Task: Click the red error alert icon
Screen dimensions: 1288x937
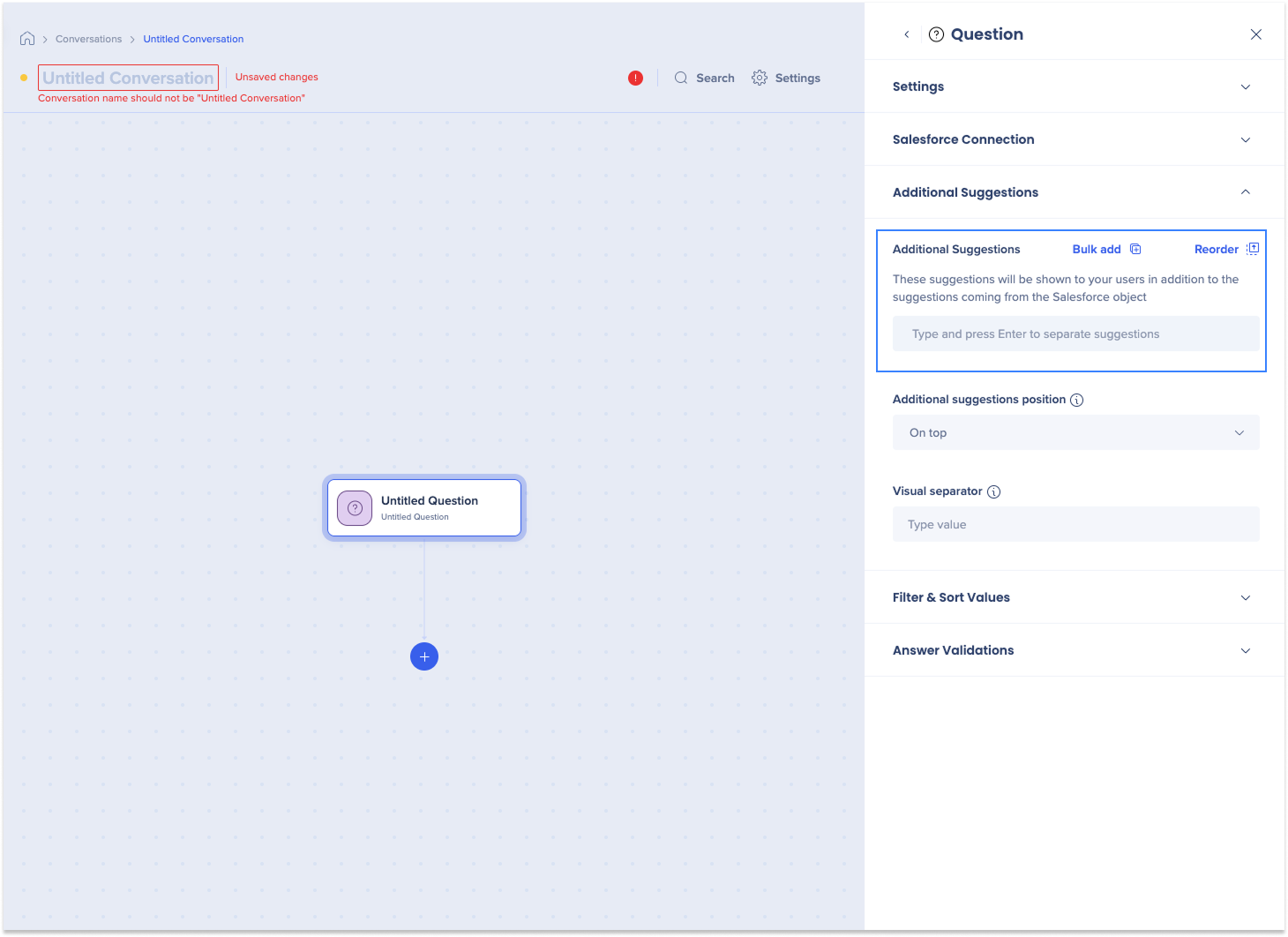Action: pos(635,78)
